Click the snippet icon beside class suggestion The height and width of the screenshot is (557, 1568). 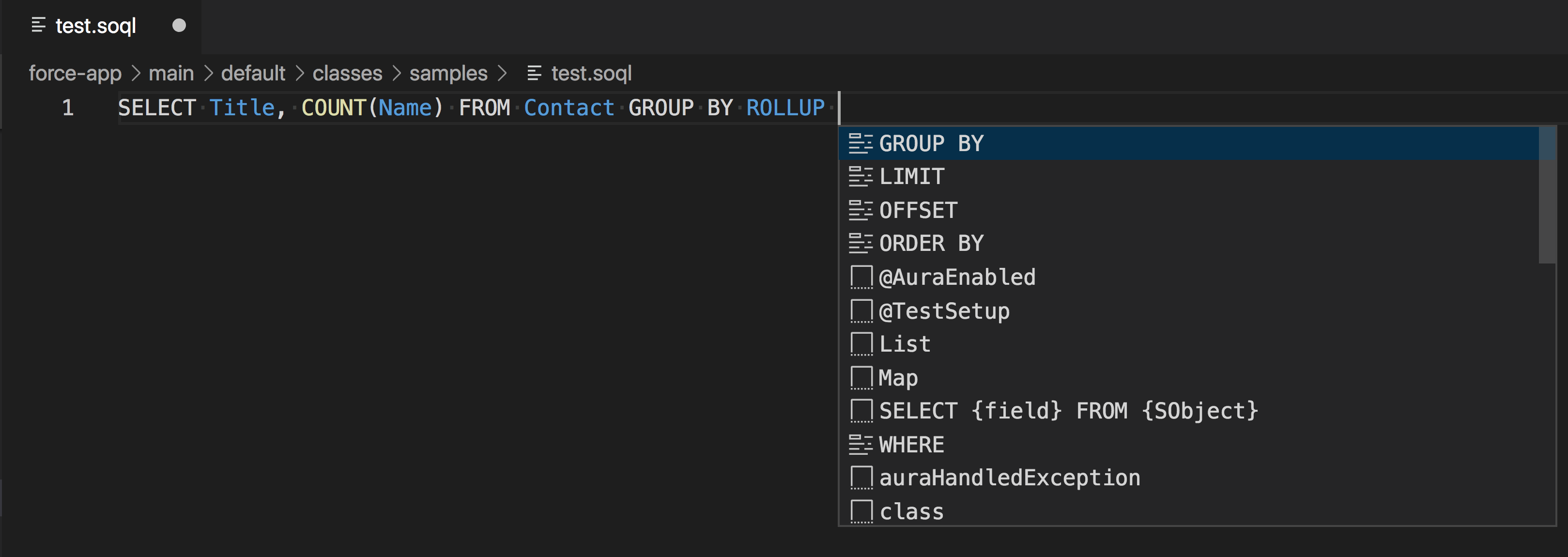pyautogui.click(x=860, y=511)
